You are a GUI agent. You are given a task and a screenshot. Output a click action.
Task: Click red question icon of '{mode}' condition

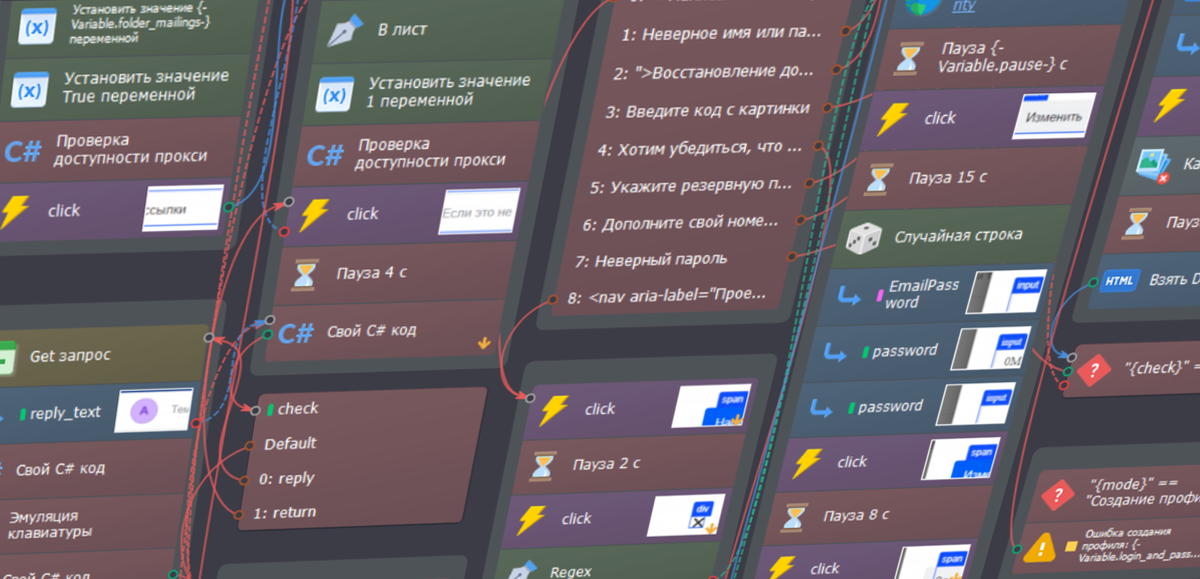[1057, 496]
